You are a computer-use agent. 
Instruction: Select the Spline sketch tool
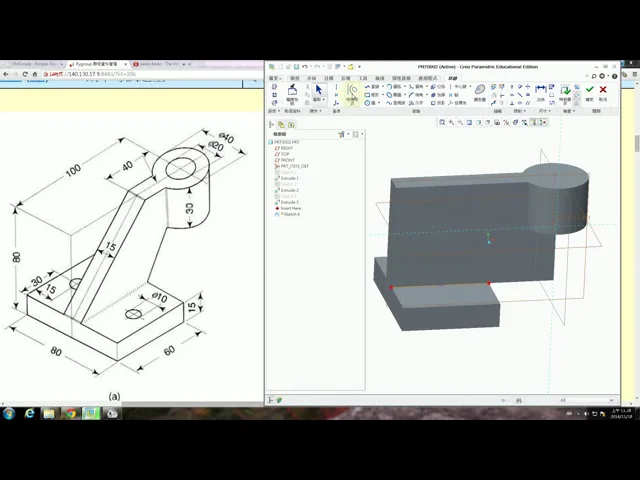coord(395,103)
